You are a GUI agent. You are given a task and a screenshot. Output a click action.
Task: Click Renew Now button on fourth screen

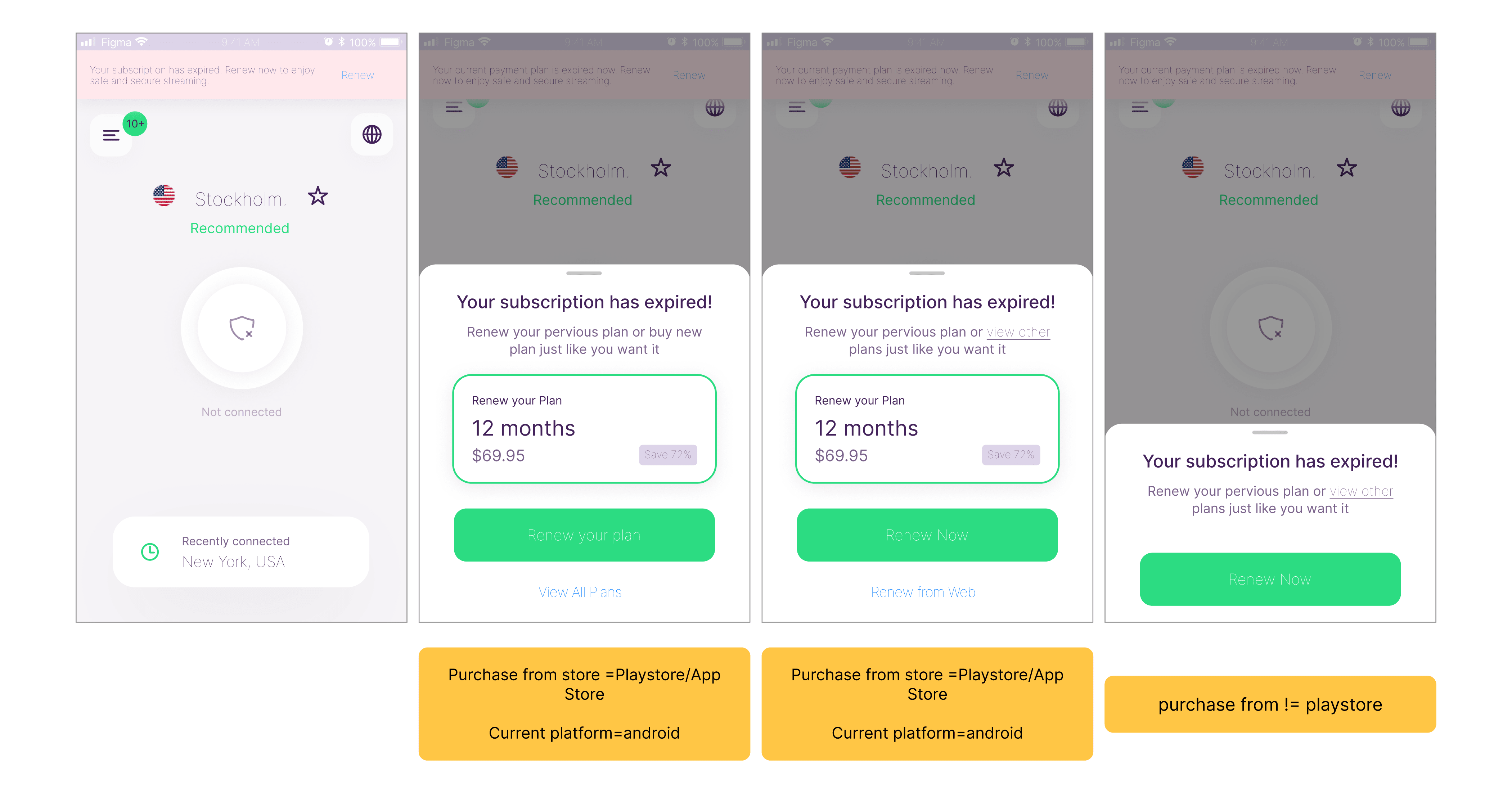coord(1270,579)
